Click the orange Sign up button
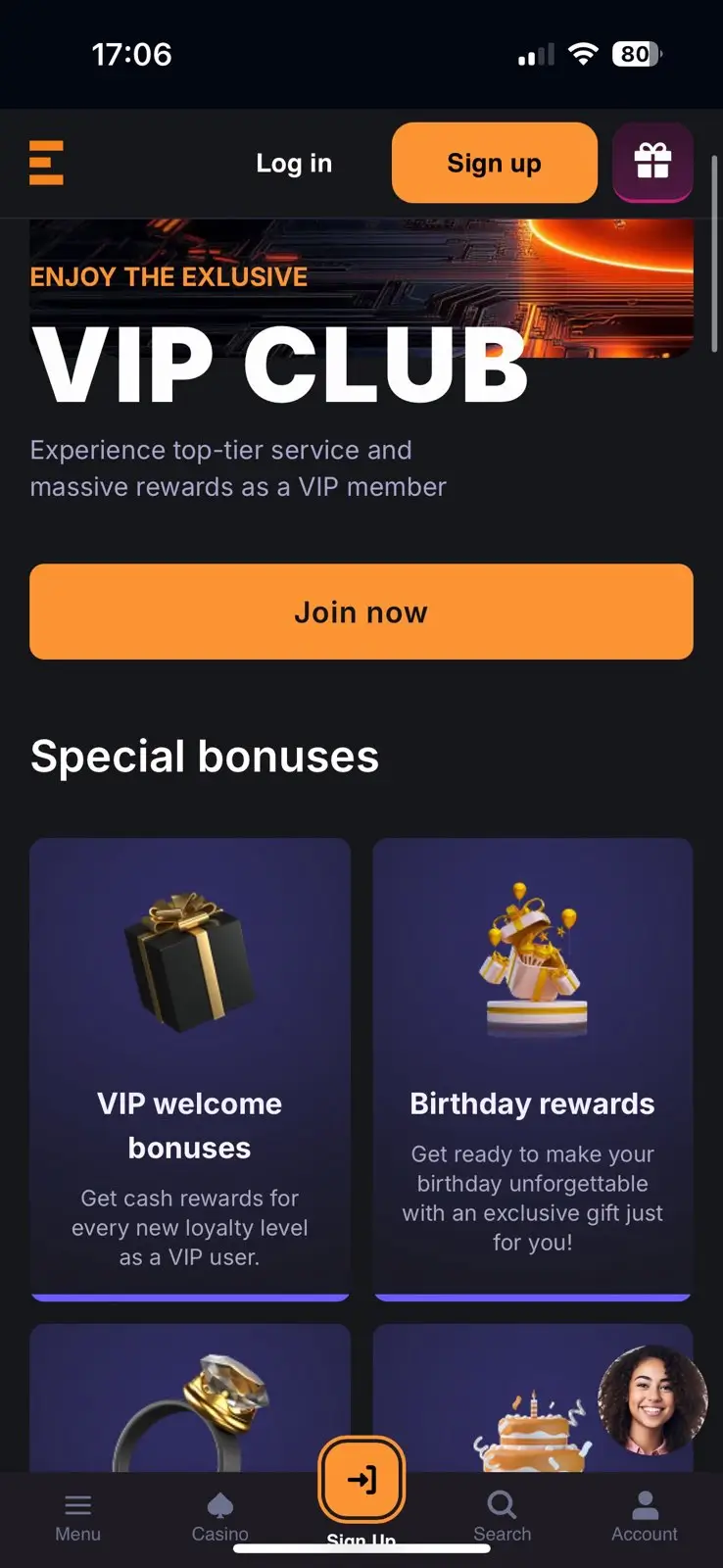The height and width of the screenshot is (1568, 723). click(495, 163)
